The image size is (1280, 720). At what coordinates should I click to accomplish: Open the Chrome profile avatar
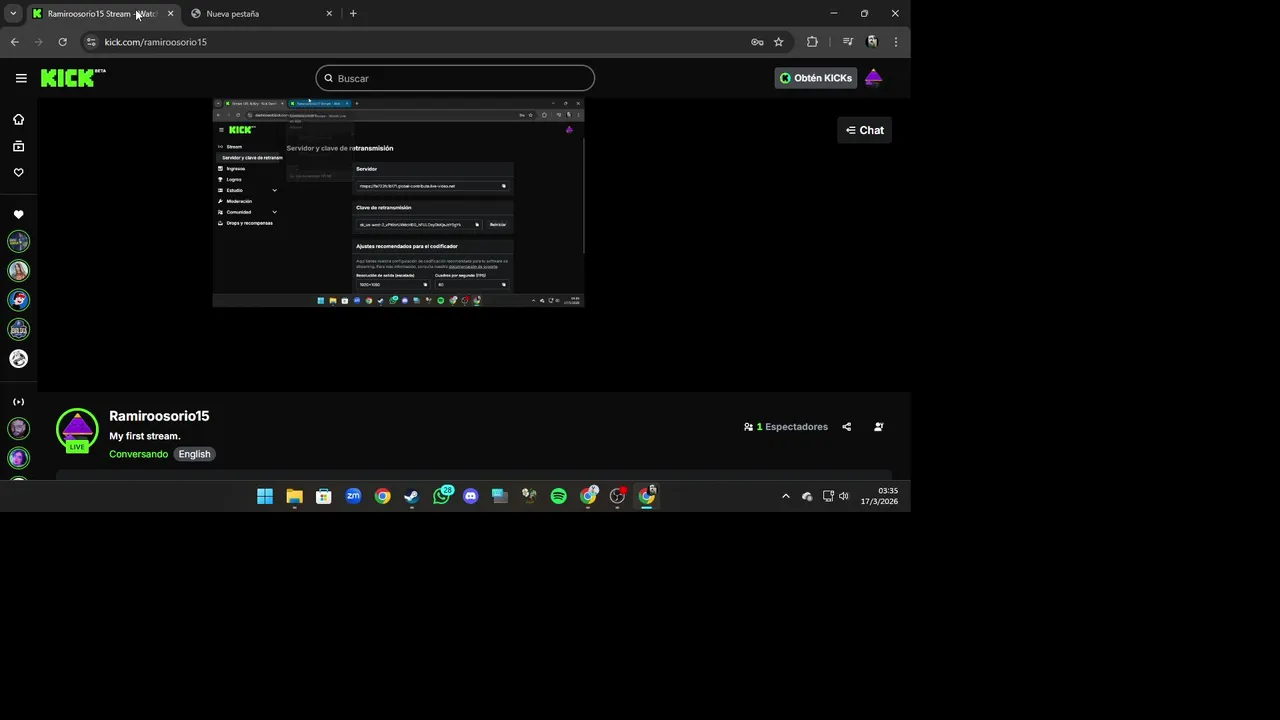click(872, 42)
